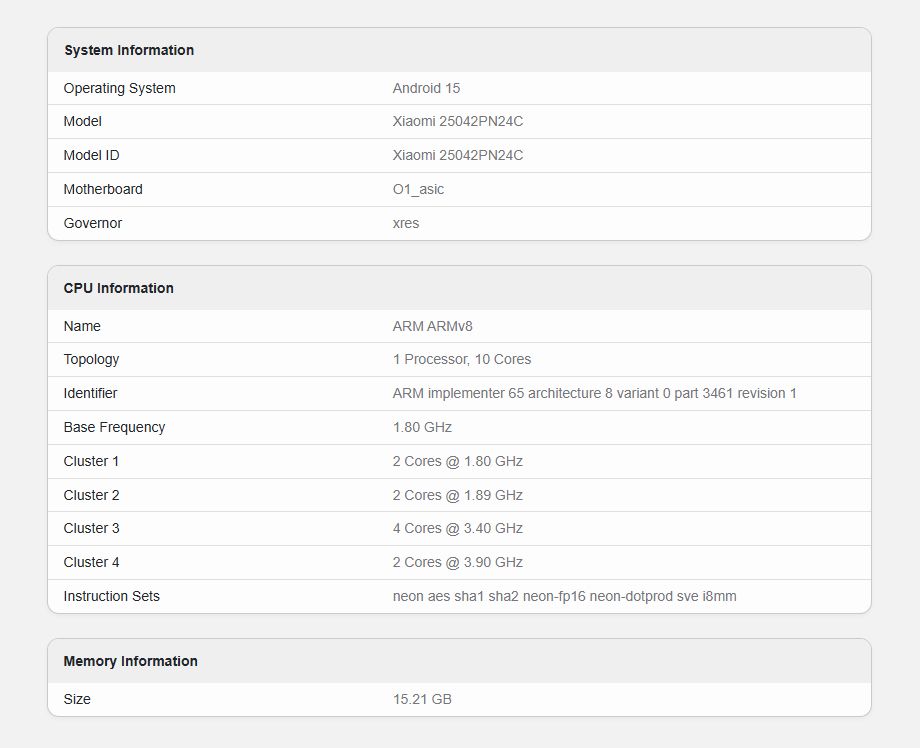Click the 15.21 GB memory value
Image resolution: width=920 pixels, height=748 pixels.
click(x=422, y=699)
